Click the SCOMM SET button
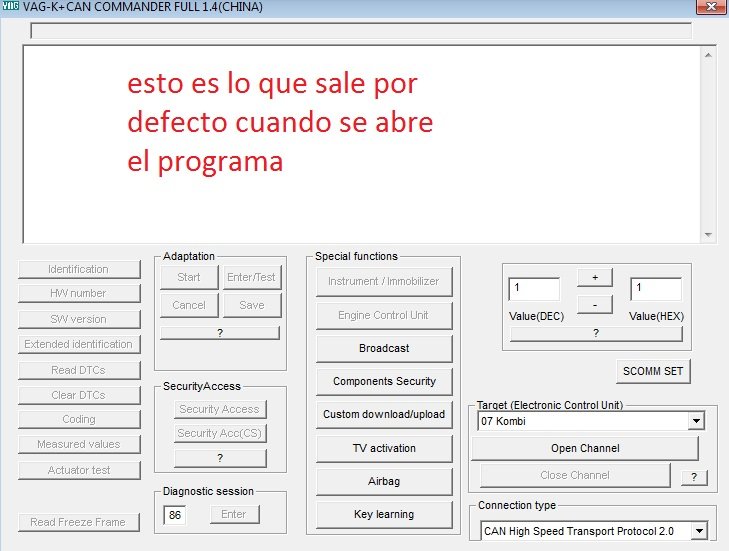This screenshot has width=729, height=551. (x=653, y=372)
